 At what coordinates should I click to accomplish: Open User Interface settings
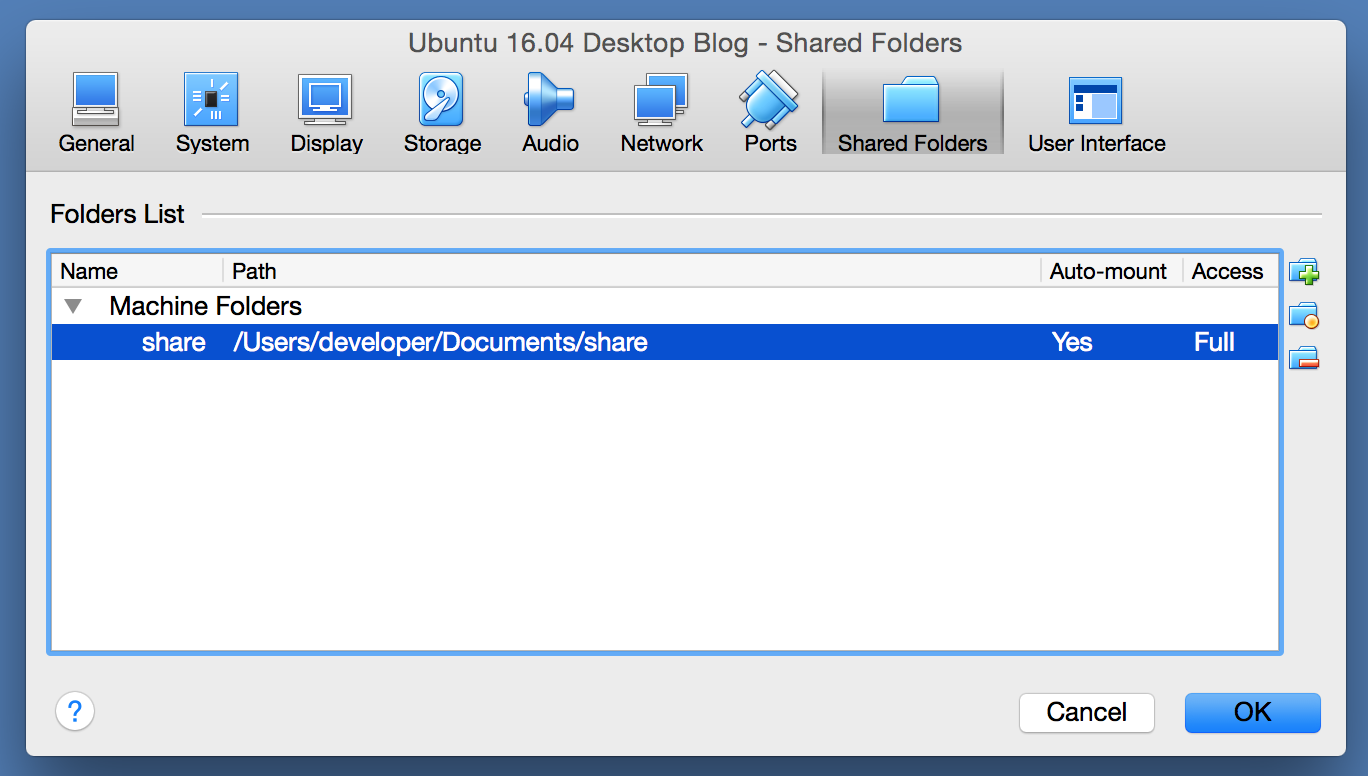[1096, 113]
